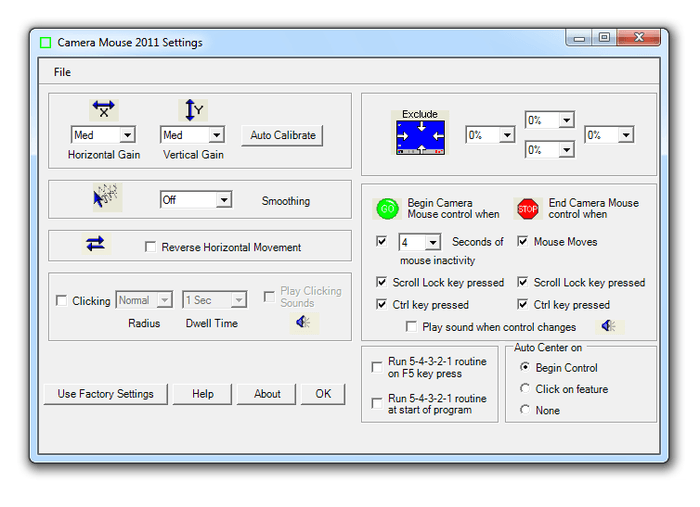Enable Reverse Horizontal Movement checkbox
700x507 pixels.
tap(151, 247)
